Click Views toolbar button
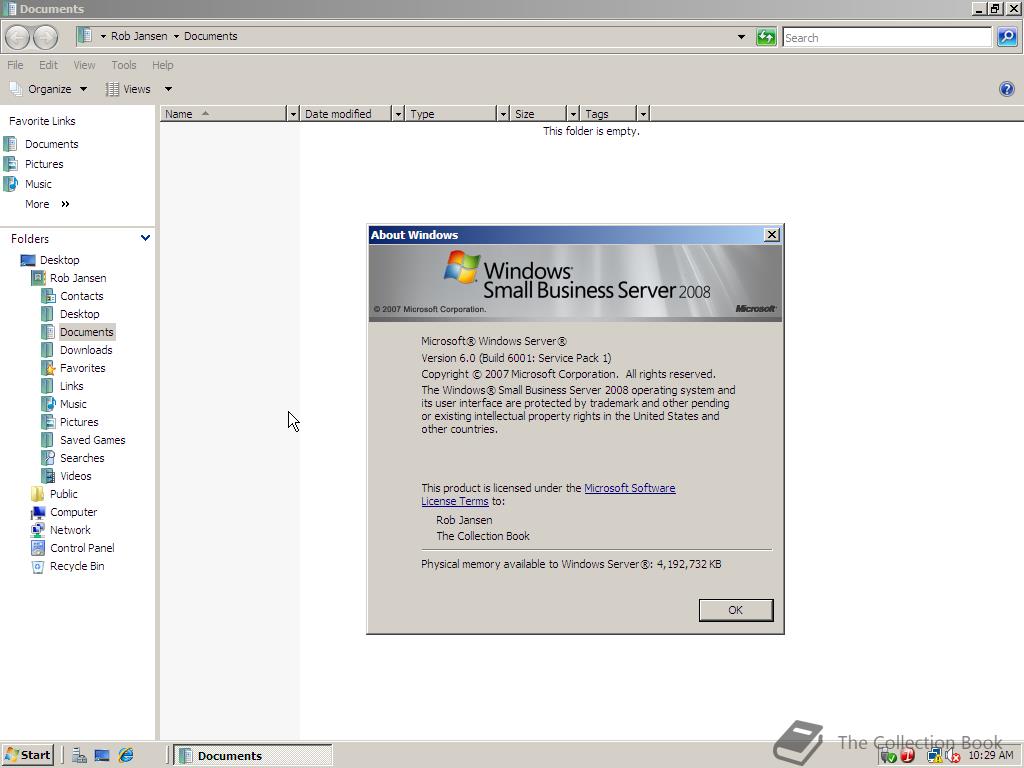This screenshot has height=768, width=1024. [x=129, y=89]
